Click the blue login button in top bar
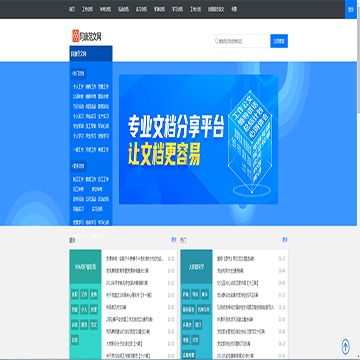This screenshot has width=360, height=360. pyautogui.click(x=351, y=9)
